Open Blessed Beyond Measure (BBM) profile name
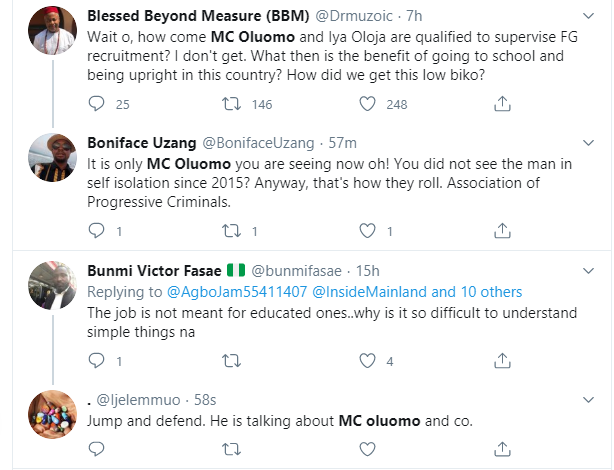Image resolution: width=614 pixels, height=470 pixels. click(x=184, y=16)
